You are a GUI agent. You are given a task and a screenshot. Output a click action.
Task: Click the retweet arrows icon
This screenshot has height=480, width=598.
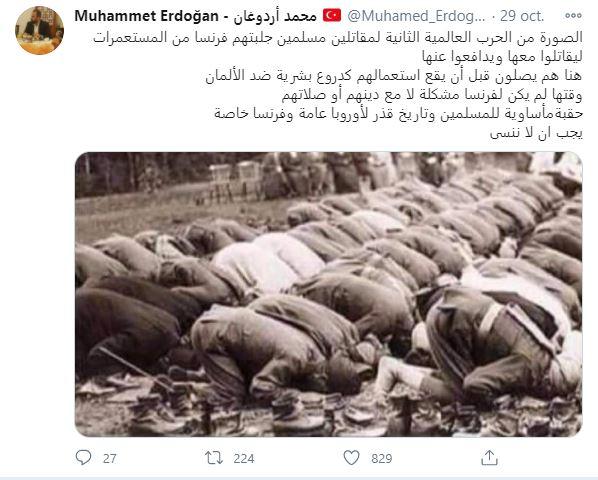pyautogui.click(x=214, y=458)
